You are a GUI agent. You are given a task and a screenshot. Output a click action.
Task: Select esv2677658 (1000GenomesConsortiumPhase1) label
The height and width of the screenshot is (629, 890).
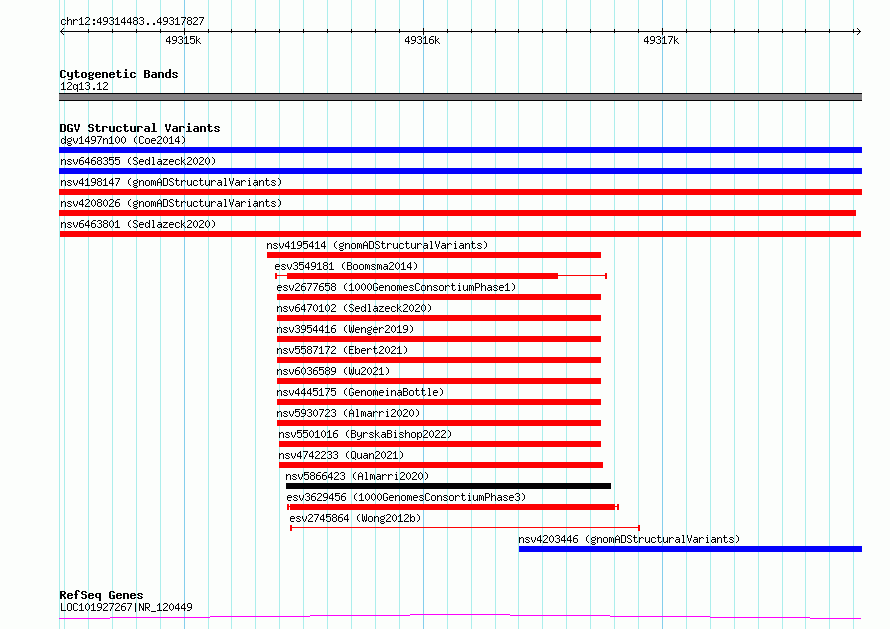tap(396, 287)
